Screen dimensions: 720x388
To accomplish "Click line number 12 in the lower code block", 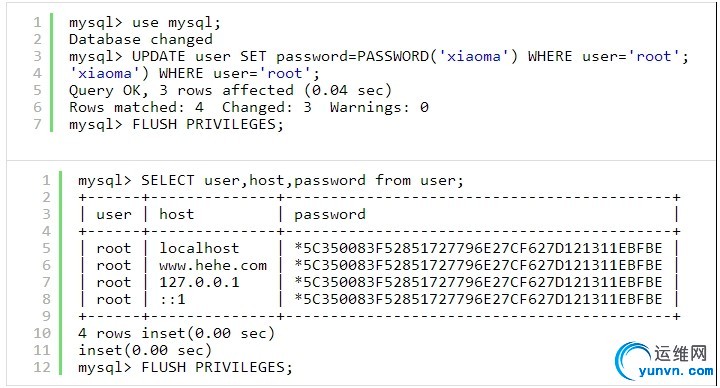I will pos(42,367).
